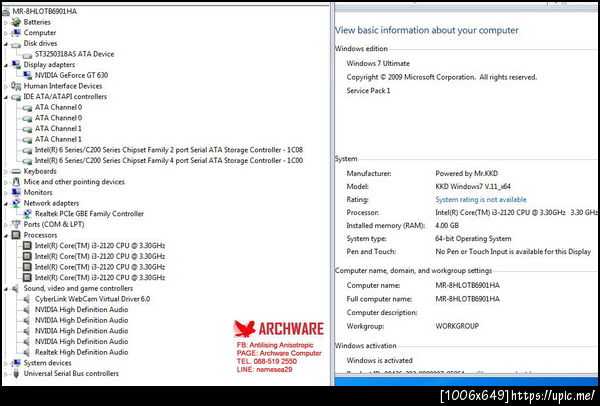Click the Mice and other pointing devices icon
Viewport: 600px width, 406px height.
pos(16,182)
